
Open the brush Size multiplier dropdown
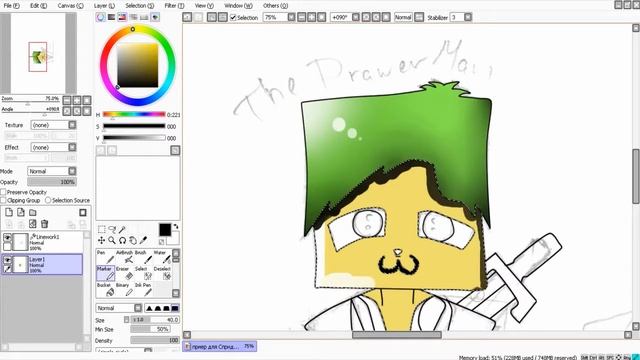point(127,320)
